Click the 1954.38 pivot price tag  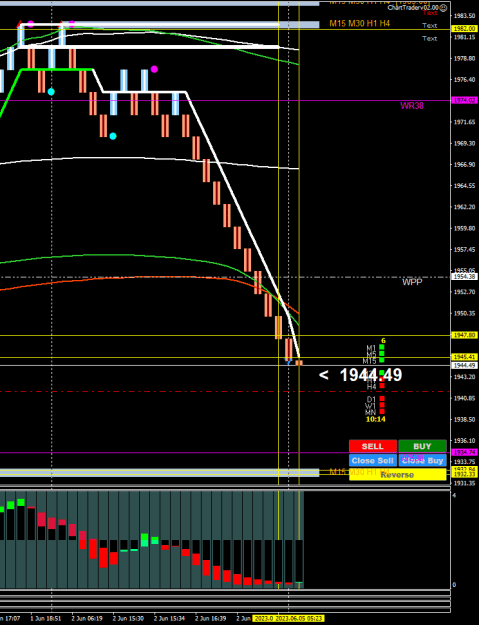(x=464, y=277)
